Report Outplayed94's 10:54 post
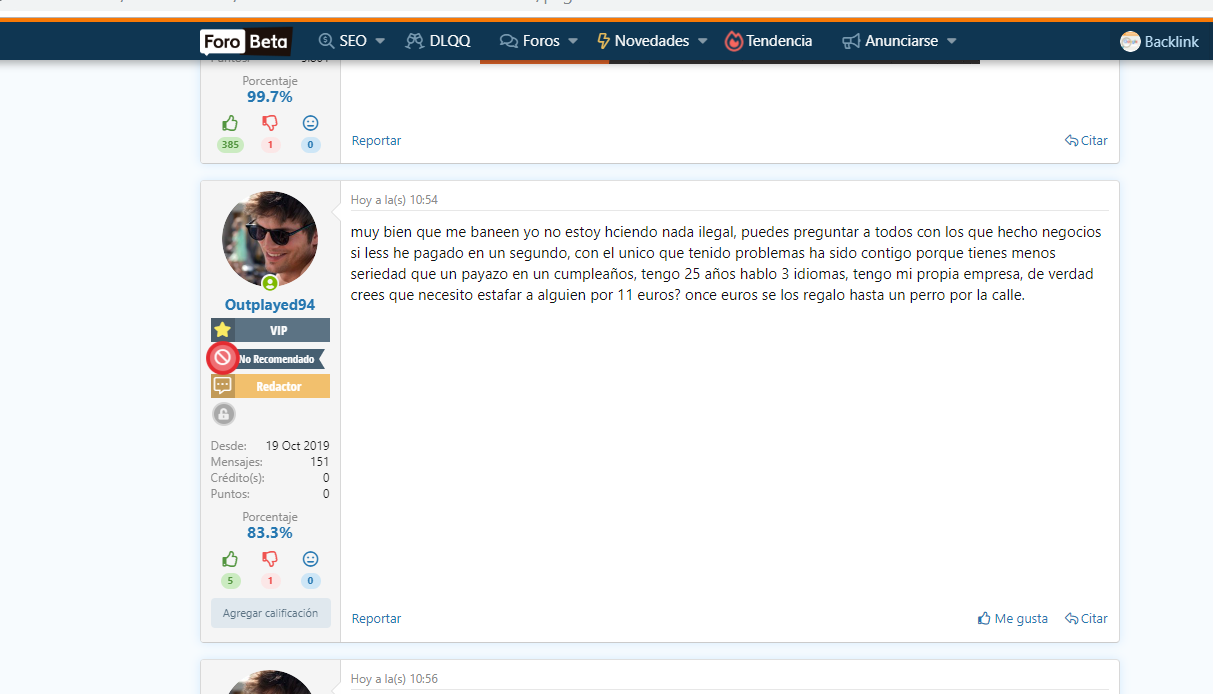This screenshot has height=694, width=1213. pyautogui.click(x=376, y=619)
